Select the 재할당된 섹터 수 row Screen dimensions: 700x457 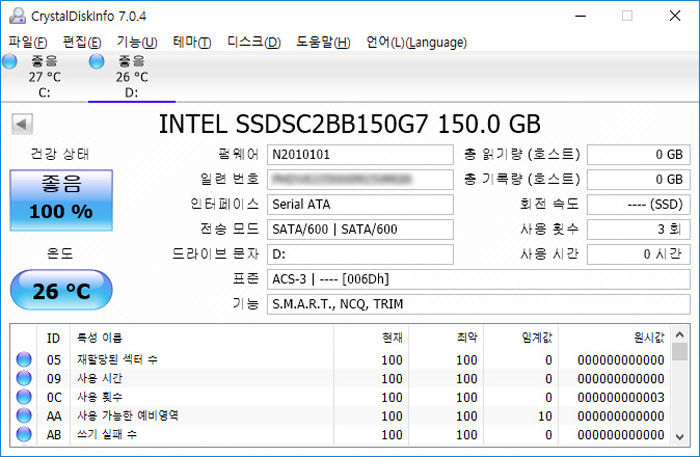(341, 359)
